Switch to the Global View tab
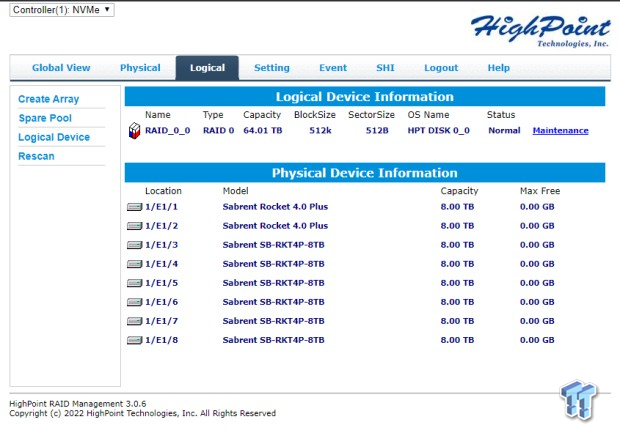This screenshot has width=620, height=444. point(61,68)
